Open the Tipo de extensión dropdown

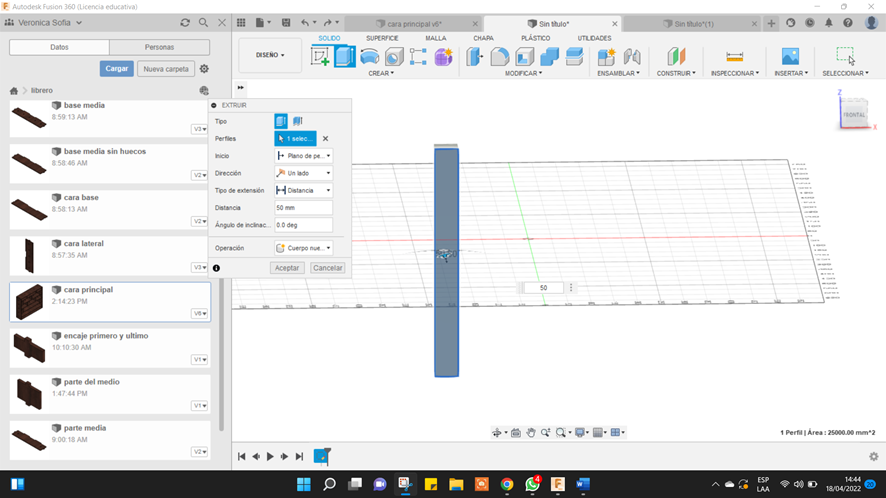[x=303, y=190]
